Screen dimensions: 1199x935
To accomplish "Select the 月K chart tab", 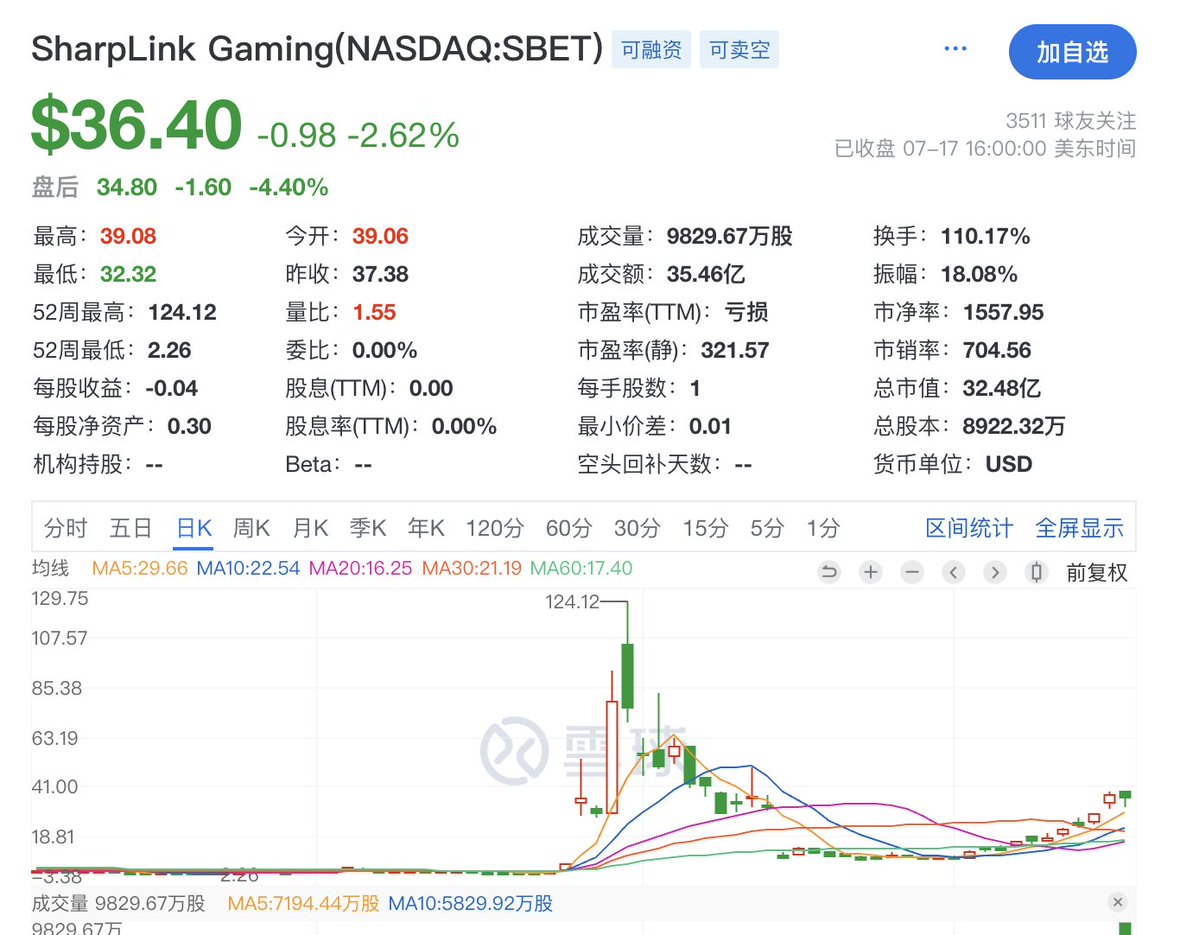I will point(310,528).
